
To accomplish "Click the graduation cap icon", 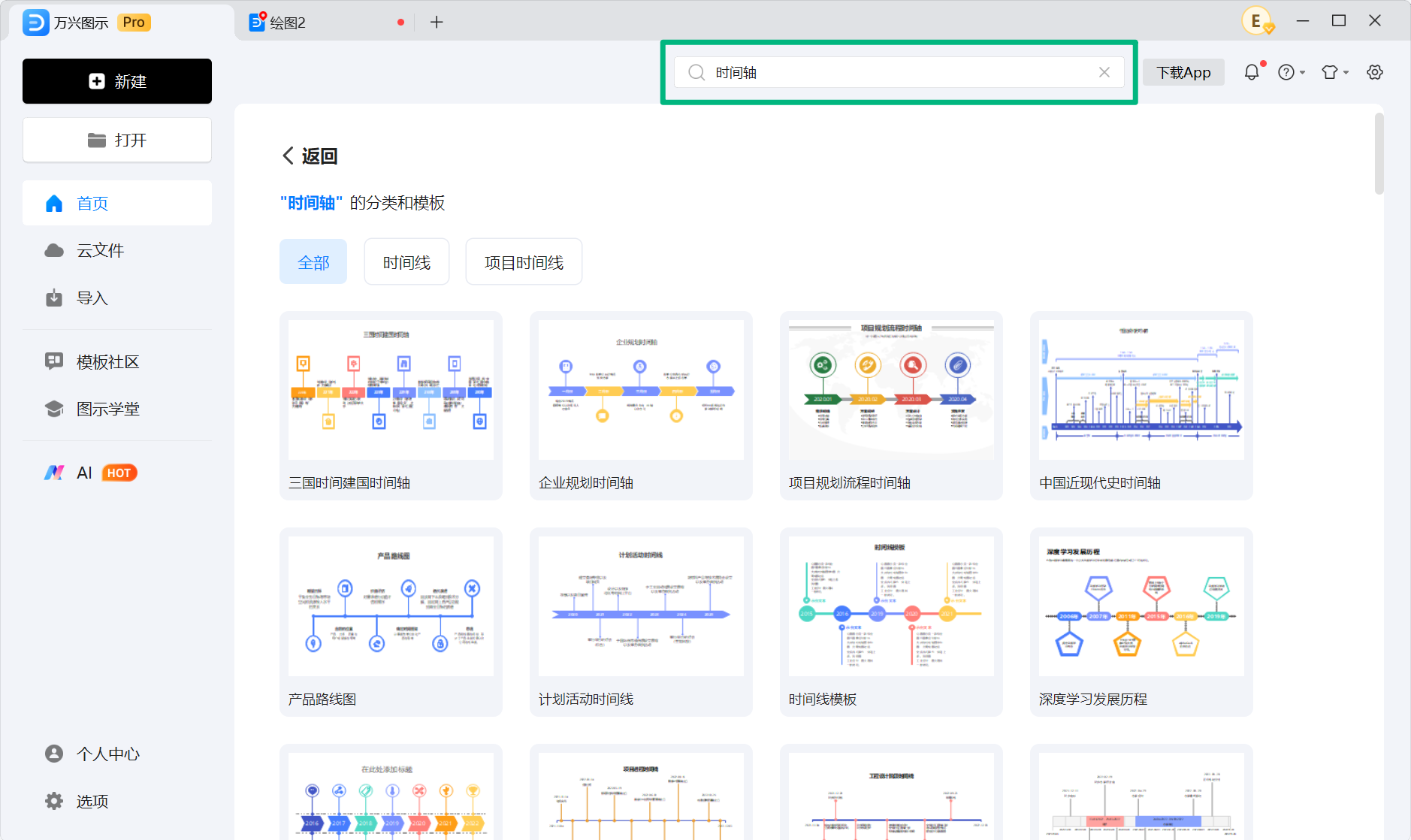I will pos(54,409).
